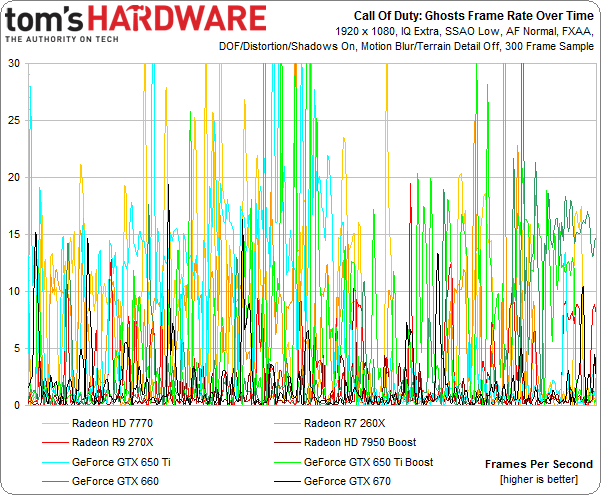Click the y-axis value 25
Viewport: 601px width, 495px height.
[14, 120]
